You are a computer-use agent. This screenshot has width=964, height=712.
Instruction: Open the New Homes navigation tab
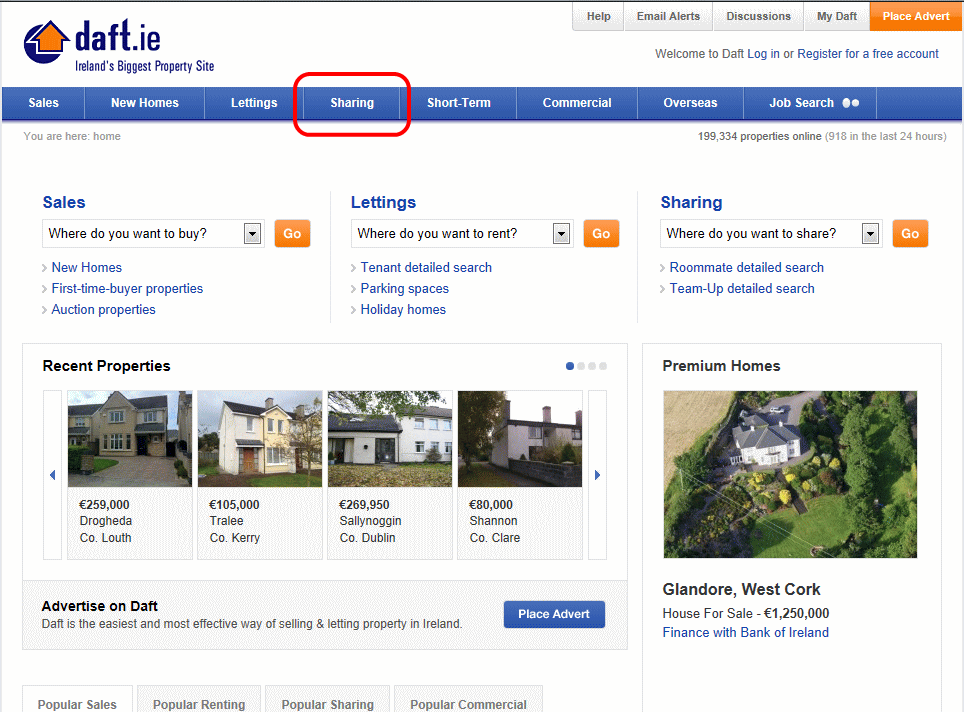(144, 103)
